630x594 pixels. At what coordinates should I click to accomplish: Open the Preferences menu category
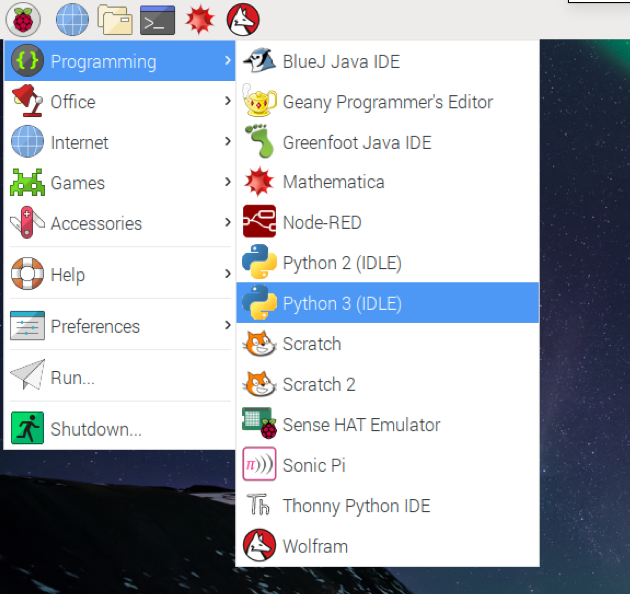(120, 325)
